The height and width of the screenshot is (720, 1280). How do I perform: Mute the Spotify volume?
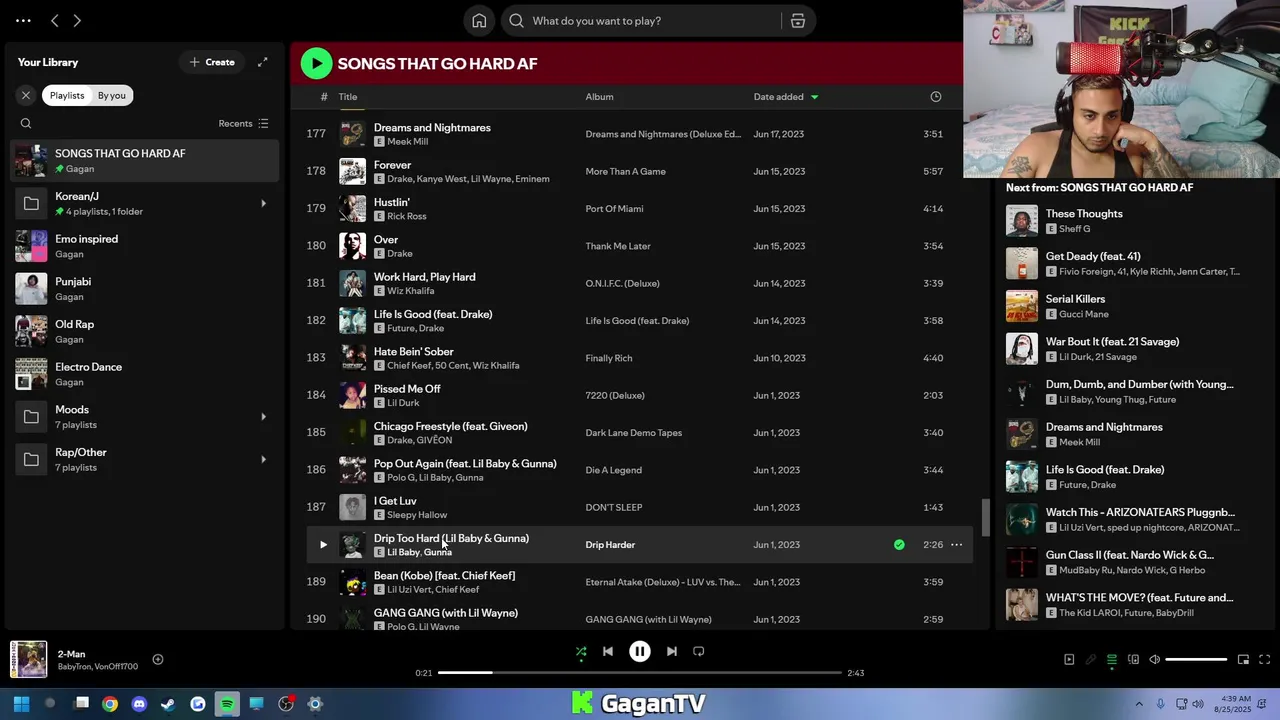[1154, 659]
